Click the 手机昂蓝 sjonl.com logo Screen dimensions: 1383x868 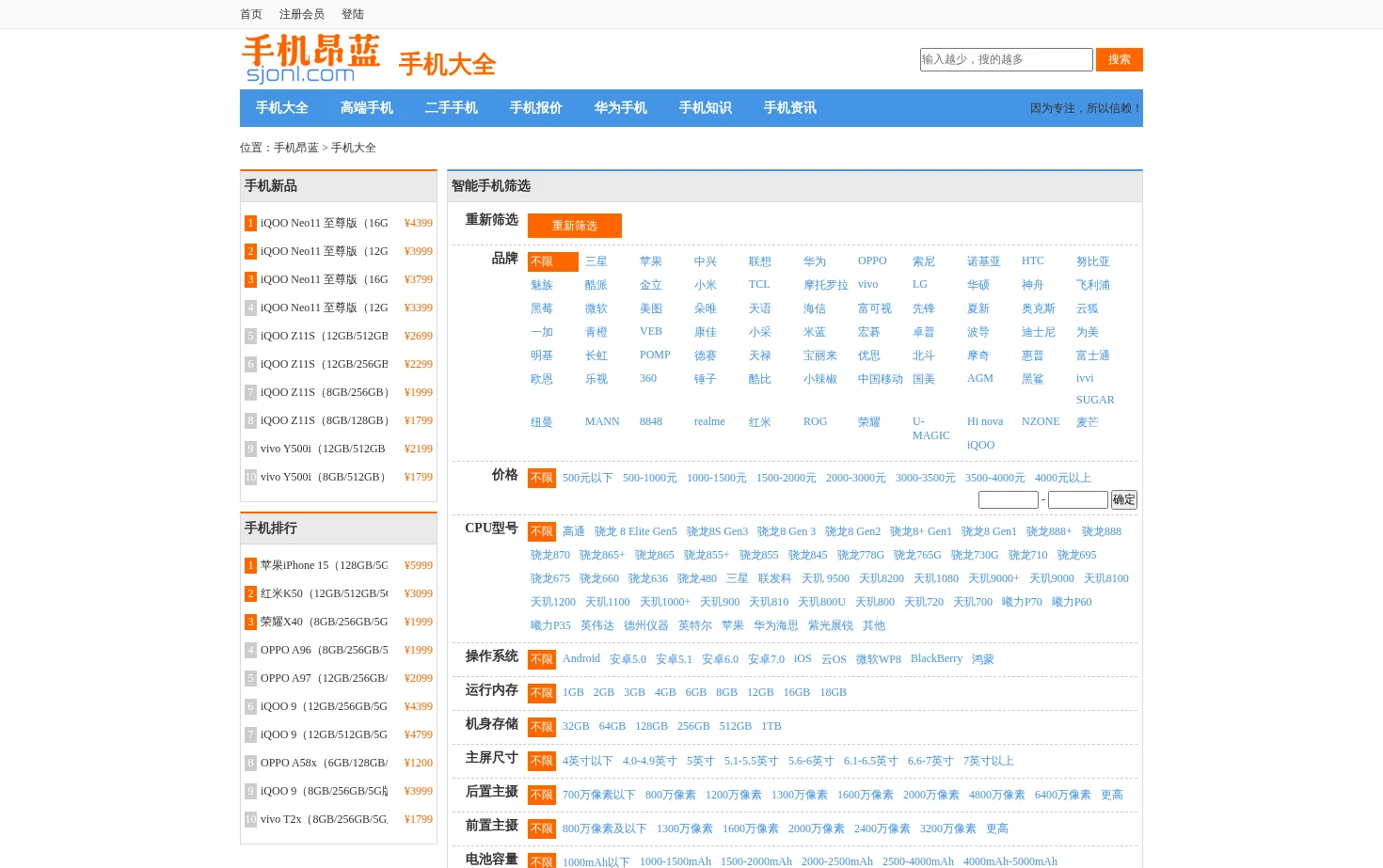311,59
